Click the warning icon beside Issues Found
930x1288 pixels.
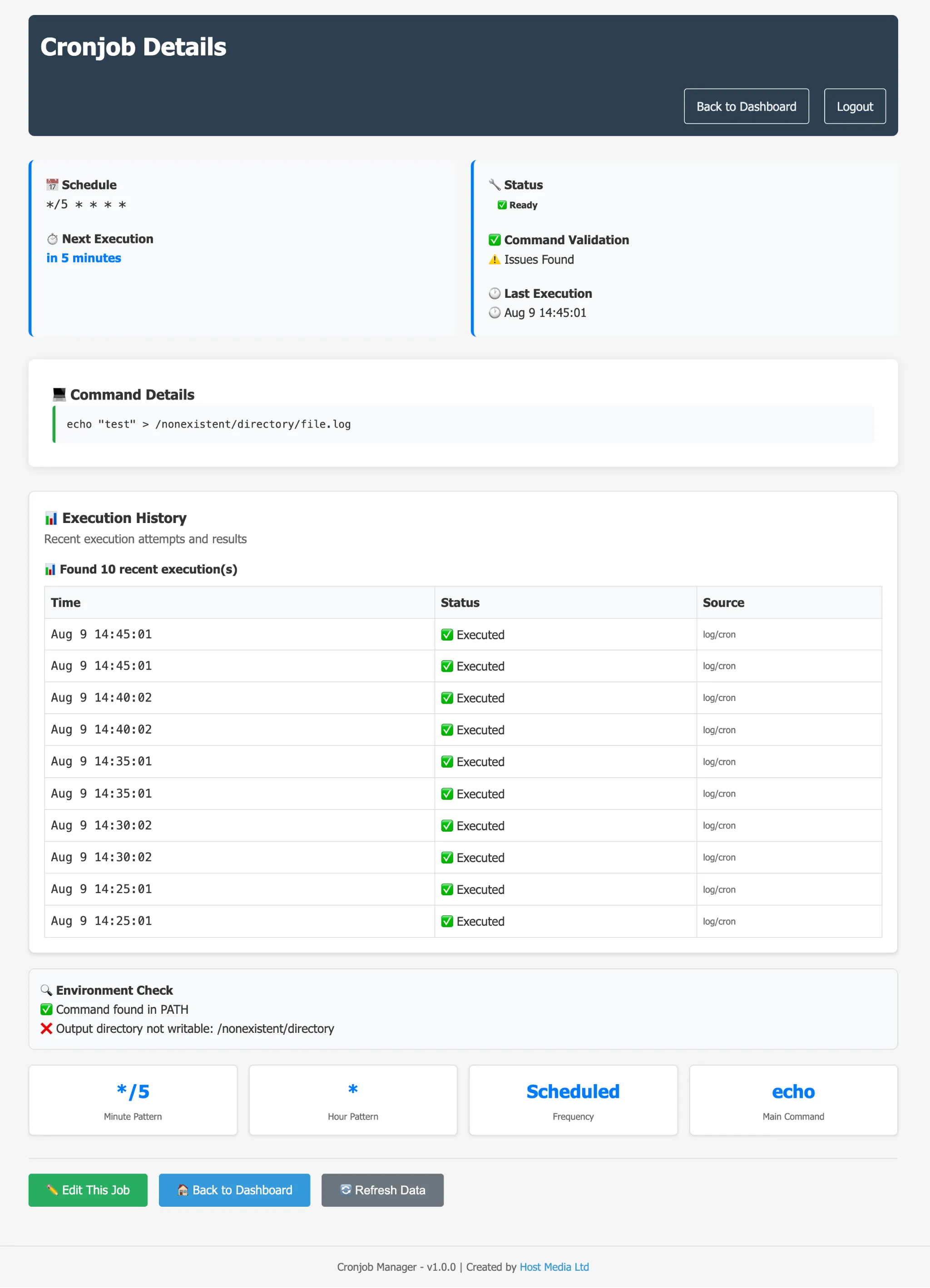click(494, 260)
